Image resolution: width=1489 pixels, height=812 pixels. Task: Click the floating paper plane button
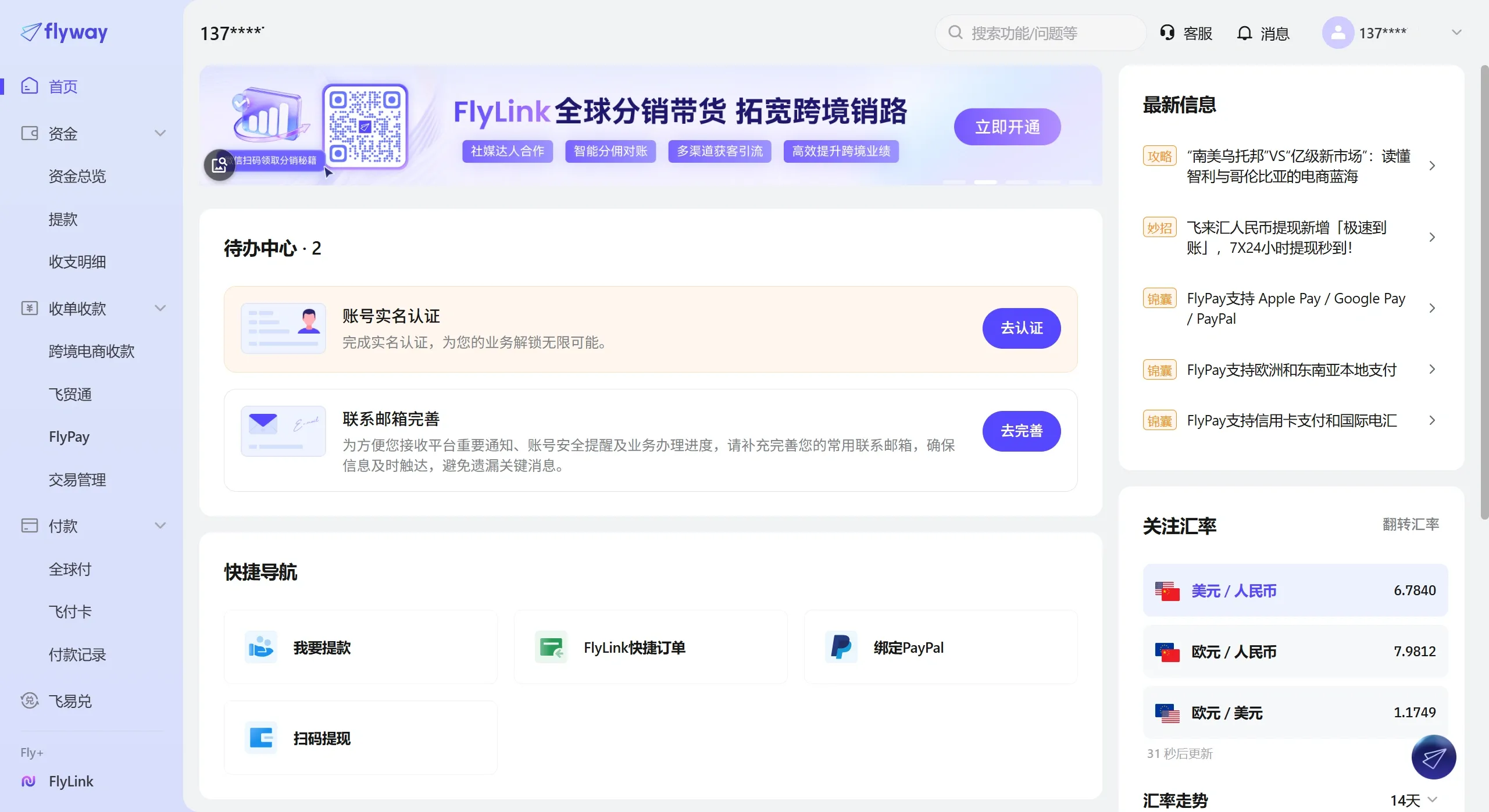[1434, 757]
